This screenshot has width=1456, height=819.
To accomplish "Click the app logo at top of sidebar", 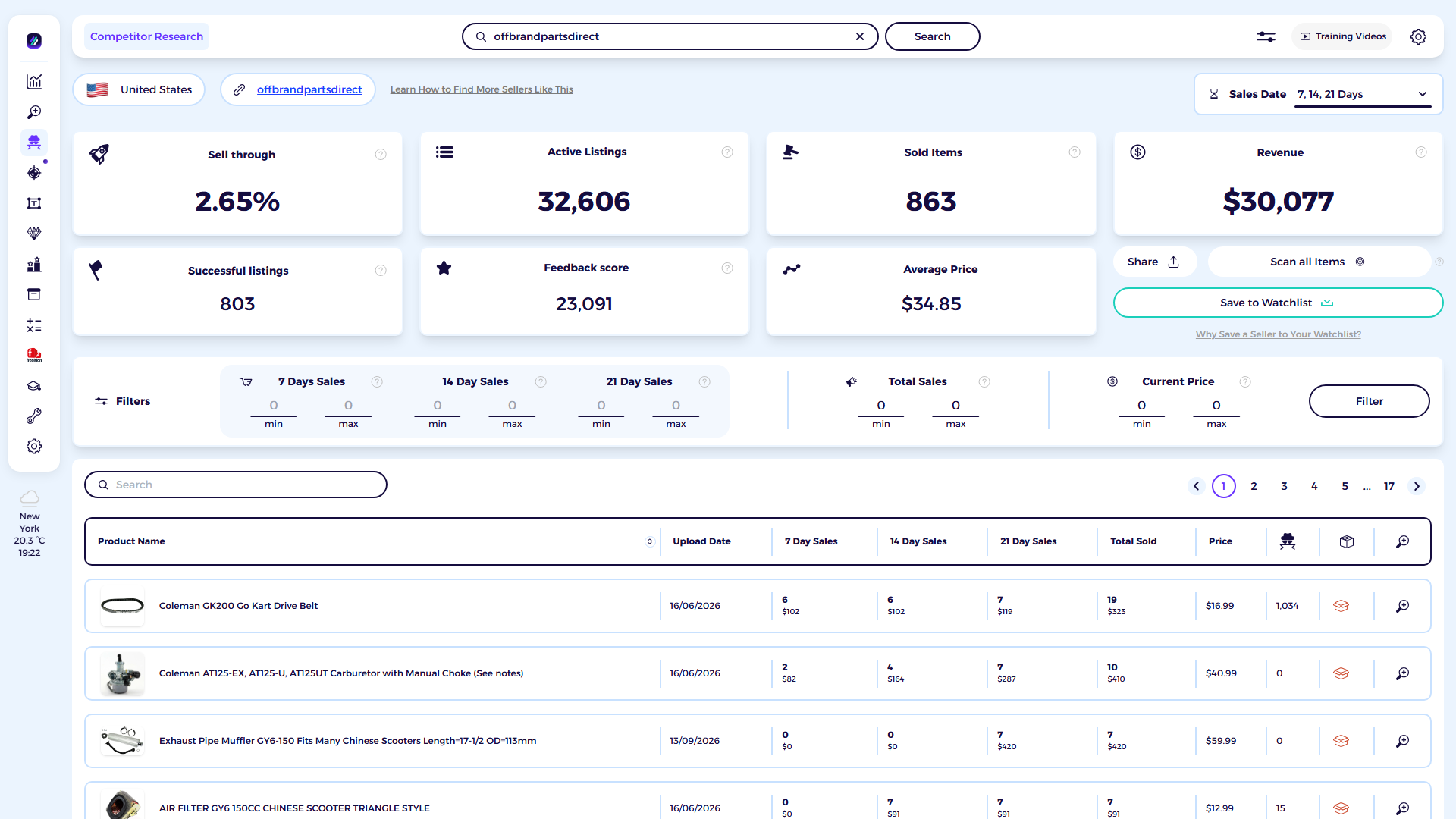I will (x=34, y=41).
